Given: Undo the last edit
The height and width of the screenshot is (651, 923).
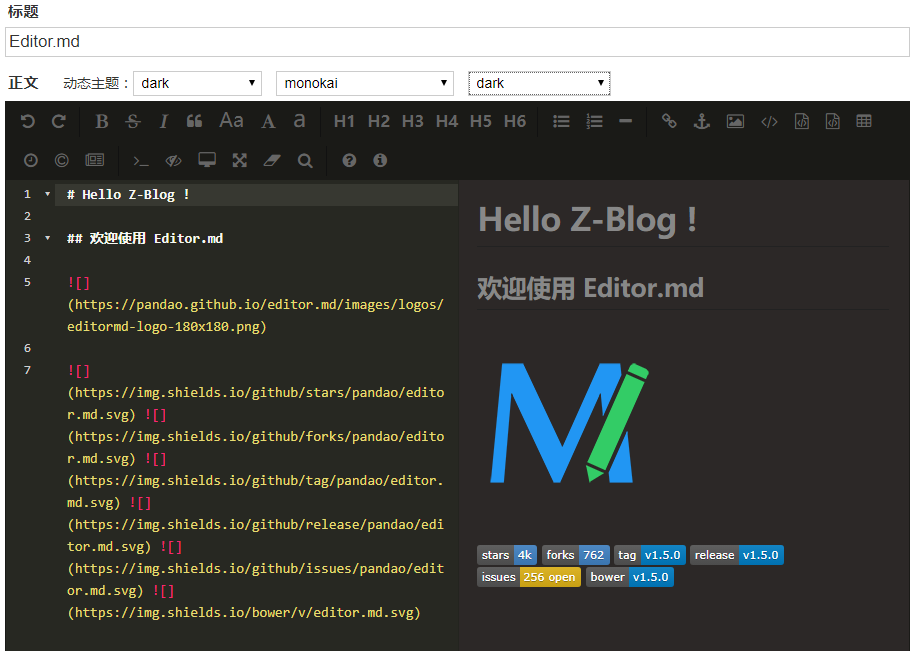Looking at the screenshot, I should pyautogui.click(x=28, y=121).
